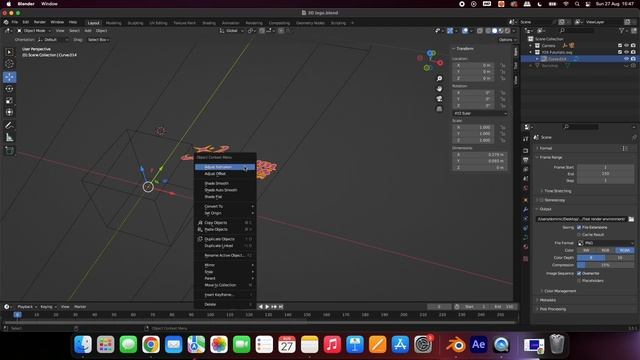The width and height of the screenshot is (640, 360).
Task: Open the Object Mode dropdown
Action: coord(34,31)
